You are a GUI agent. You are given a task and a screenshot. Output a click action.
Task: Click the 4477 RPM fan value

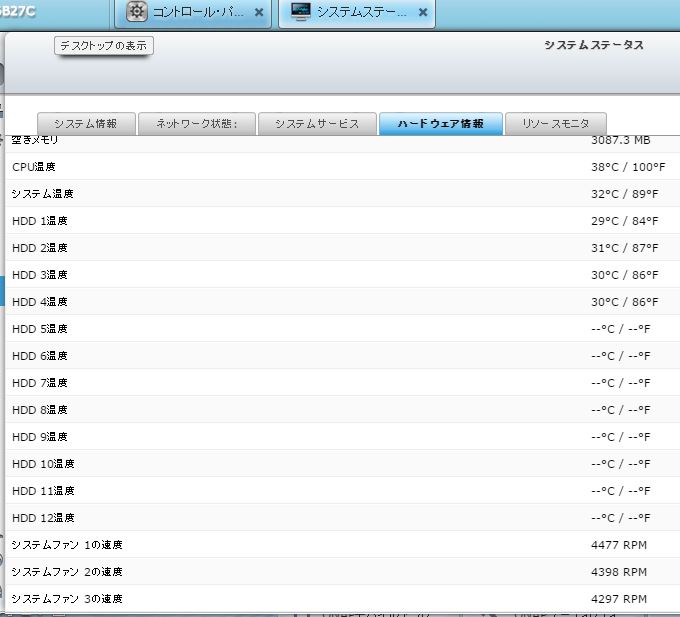pyautogui.click(x=618, y=545)
